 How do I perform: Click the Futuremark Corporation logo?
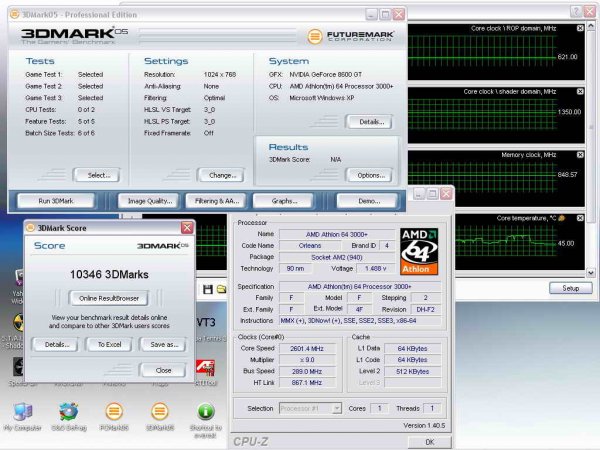[x=351, y=36]
